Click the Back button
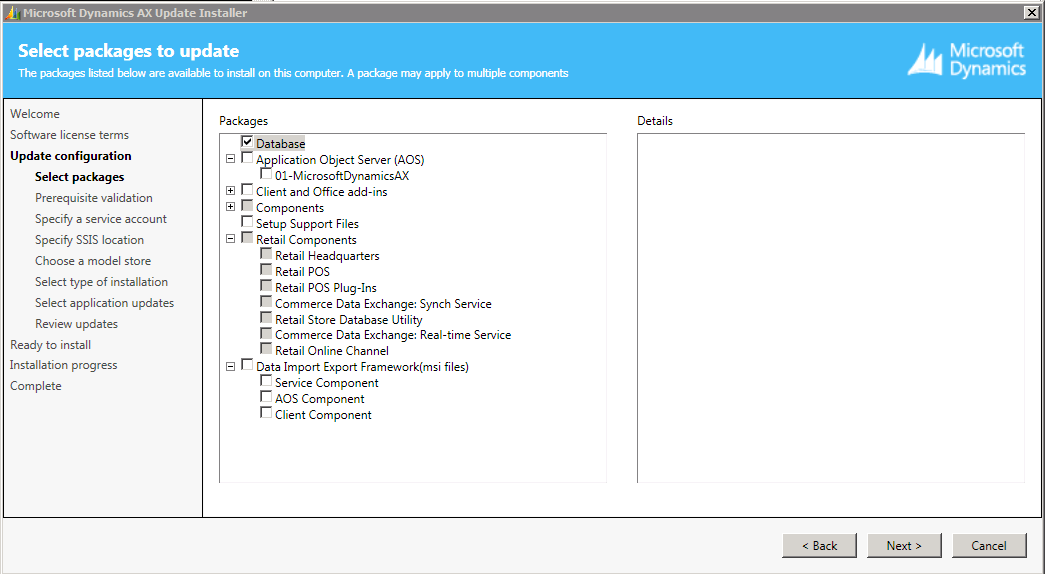This screenshot has width=1045, height=574. click(x=819, y=546)
